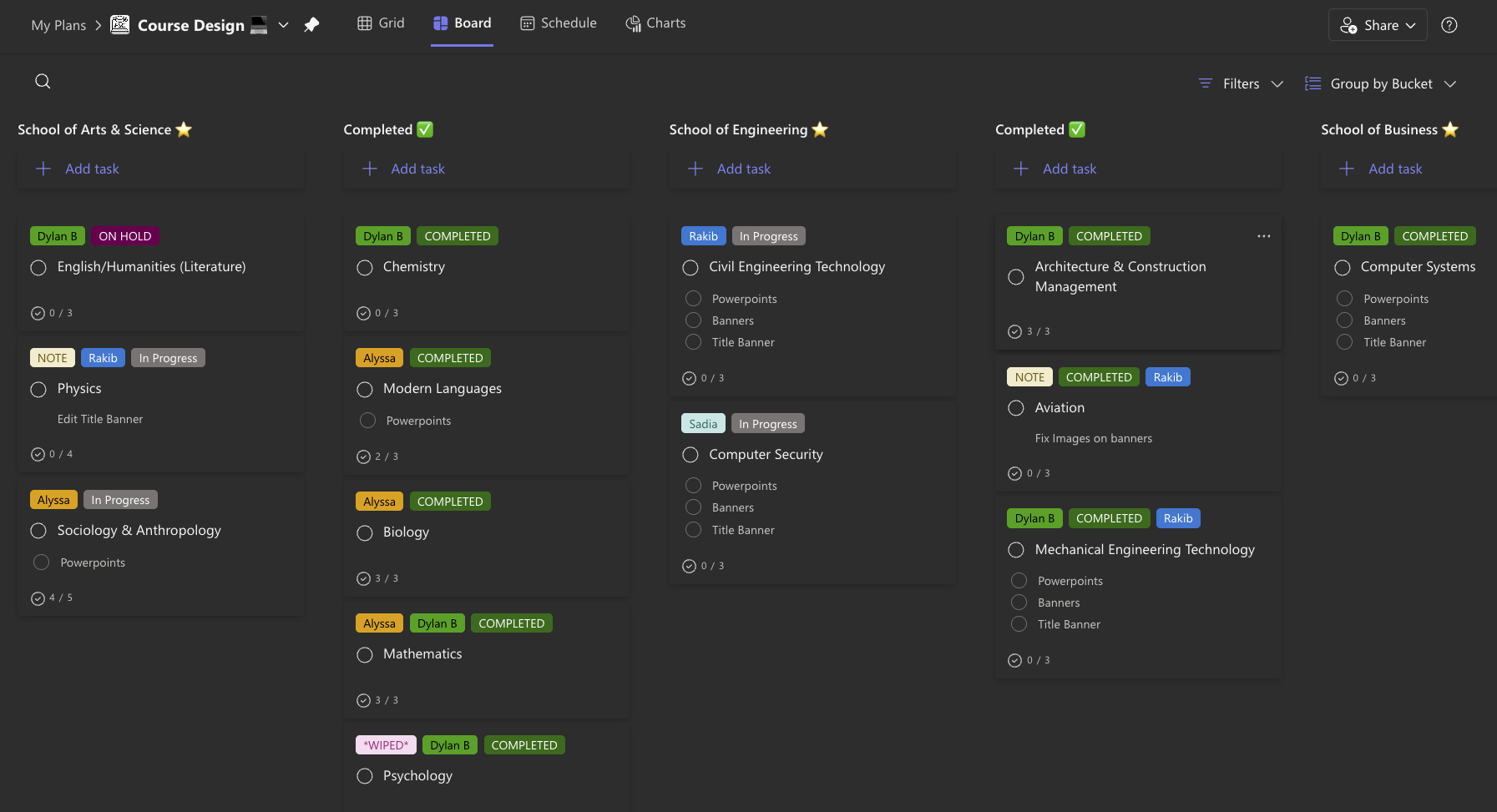Check Title Banner item under Mechanical Engineering Technology
The image size is (1497, 812).
1019,624
